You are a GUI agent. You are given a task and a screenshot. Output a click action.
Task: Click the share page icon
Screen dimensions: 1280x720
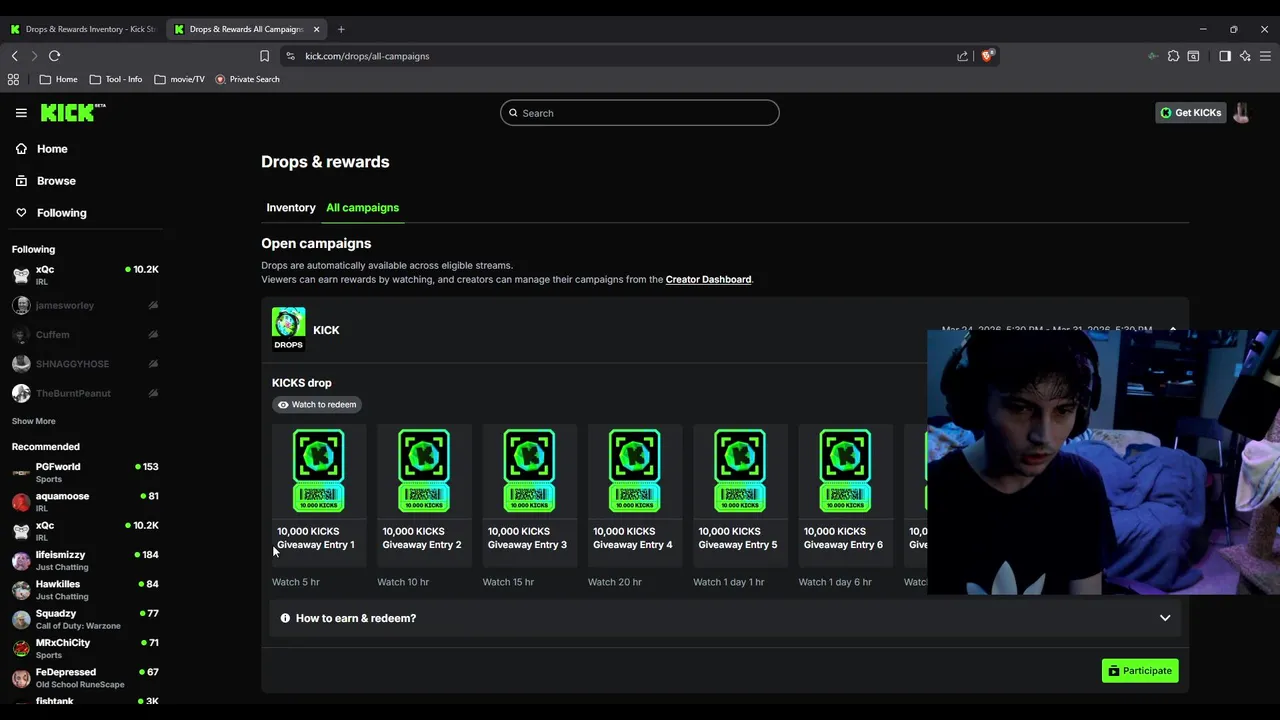coord(962,56)
